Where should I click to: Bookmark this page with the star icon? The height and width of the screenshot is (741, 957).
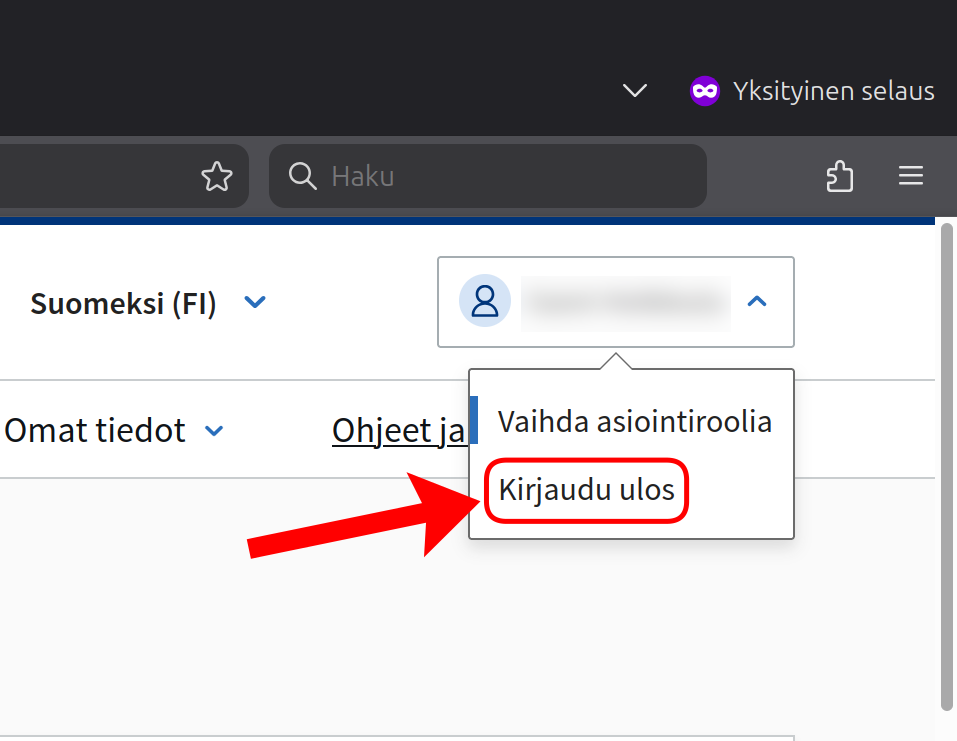217,177
